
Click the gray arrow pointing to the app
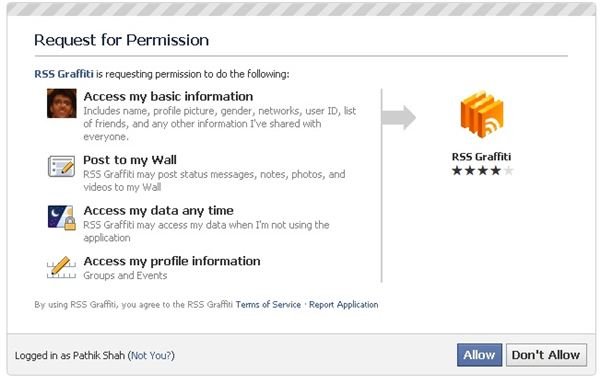pos(399,117)
